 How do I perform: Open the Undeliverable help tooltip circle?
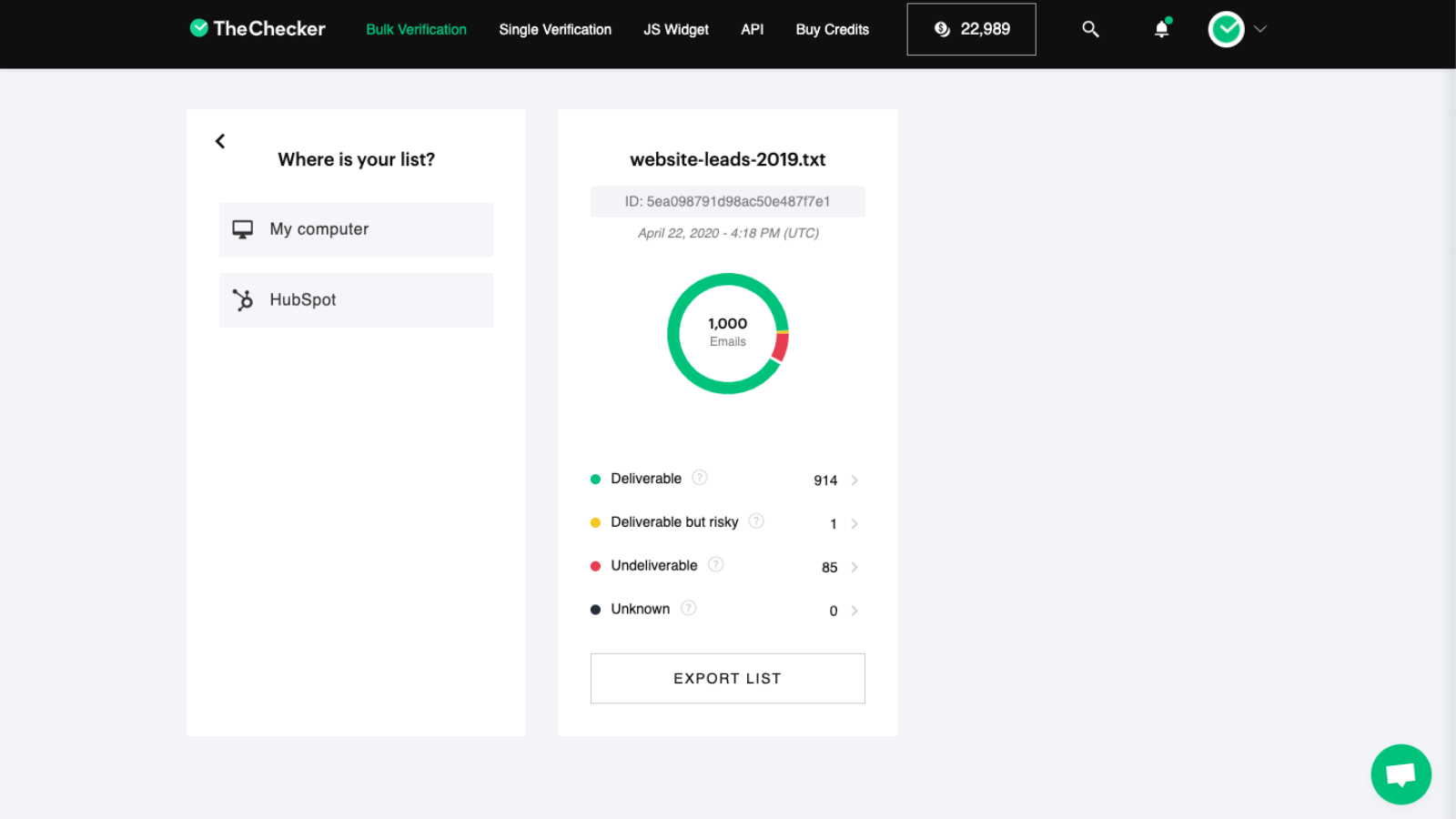tap(716, 564)
